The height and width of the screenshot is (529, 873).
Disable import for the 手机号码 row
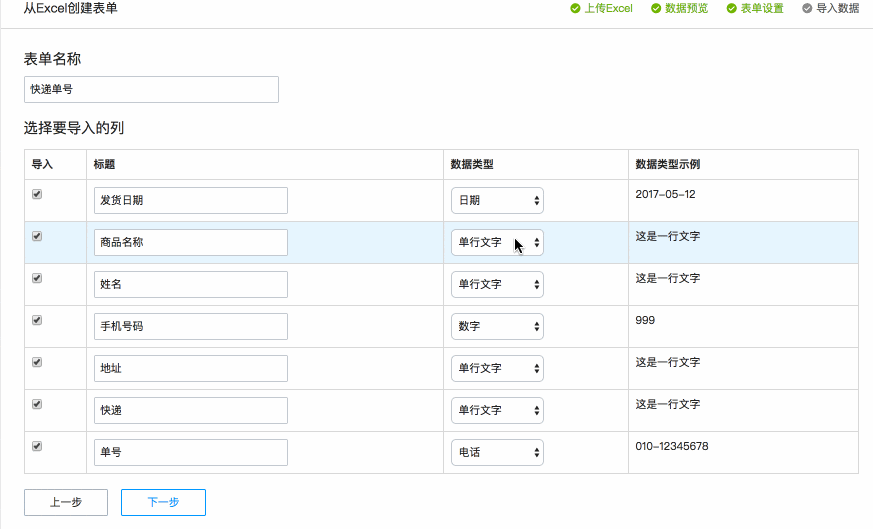pyautogui.click(x=37, y=321)
